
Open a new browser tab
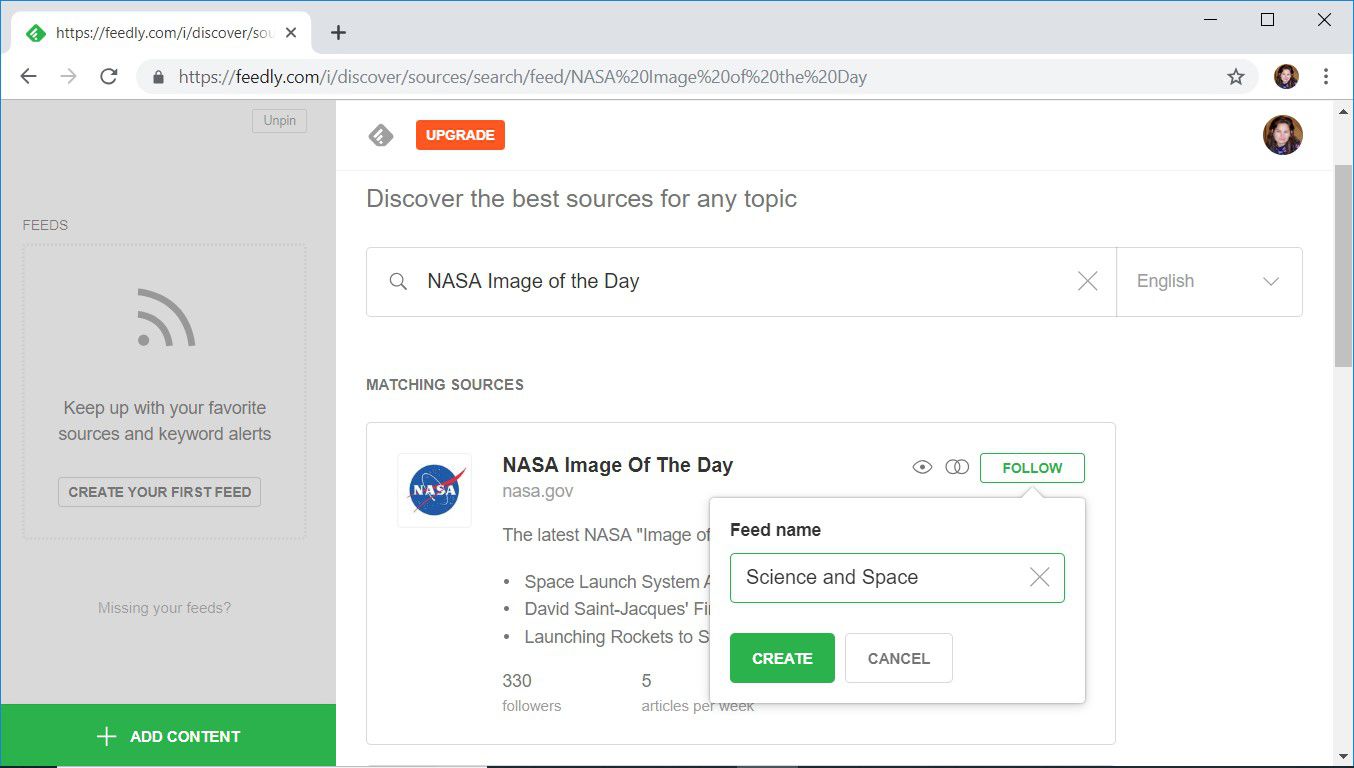click(x=338, y=32)
